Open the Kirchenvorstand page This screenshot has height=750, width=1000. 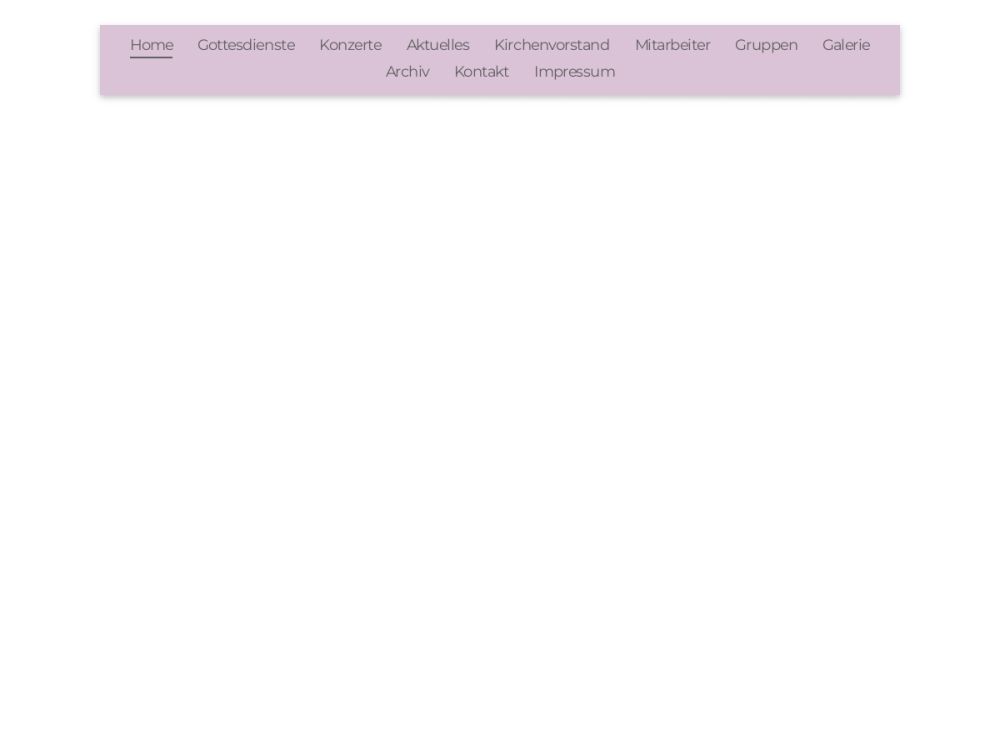pos(551,45)
